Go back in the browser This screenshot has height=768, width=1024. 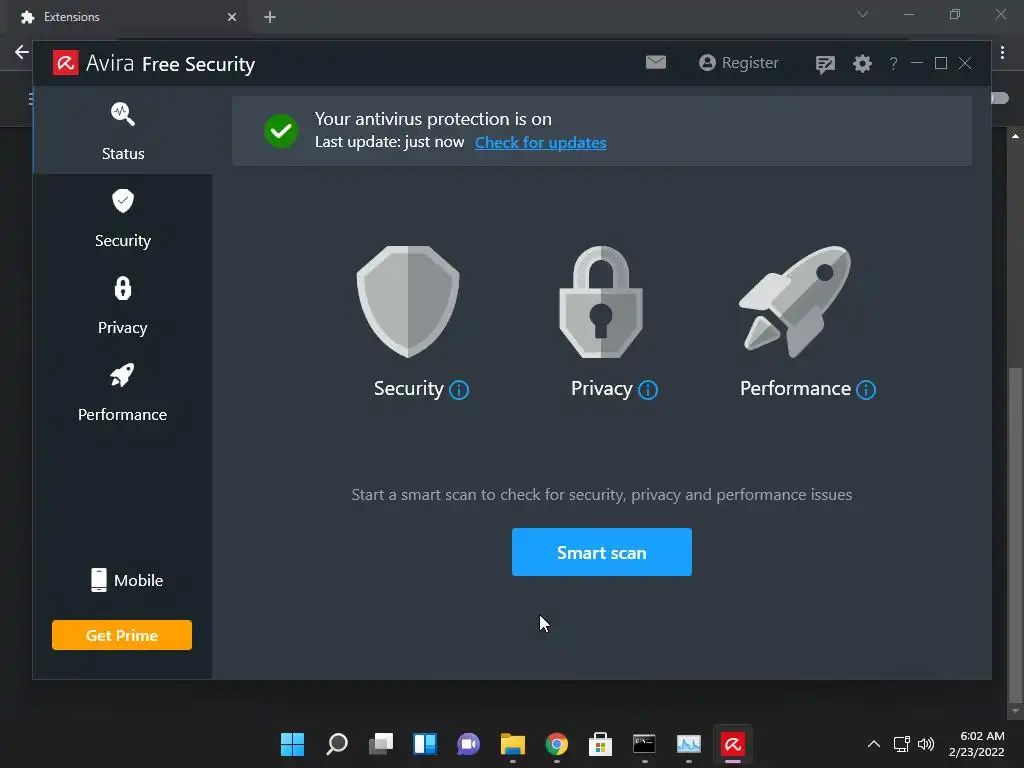tap(22, 52)
